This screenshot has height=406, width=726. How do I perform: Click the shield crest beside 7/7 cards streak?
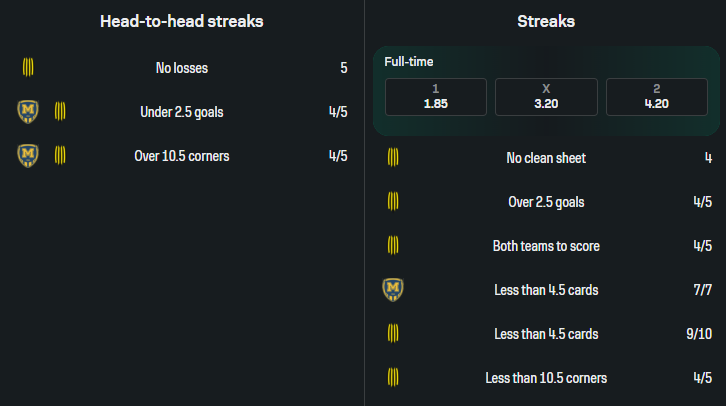coord(393,289)
